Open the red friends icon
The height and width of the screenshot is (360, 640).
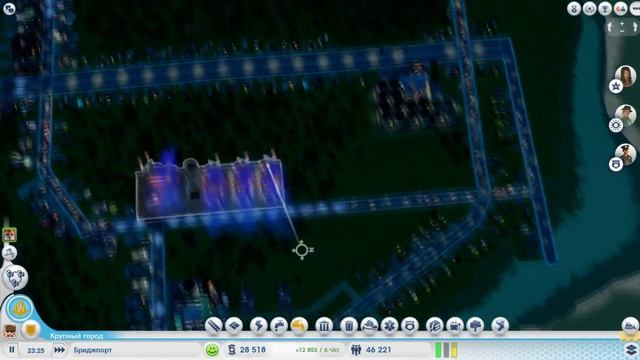[x=620, y=9]
